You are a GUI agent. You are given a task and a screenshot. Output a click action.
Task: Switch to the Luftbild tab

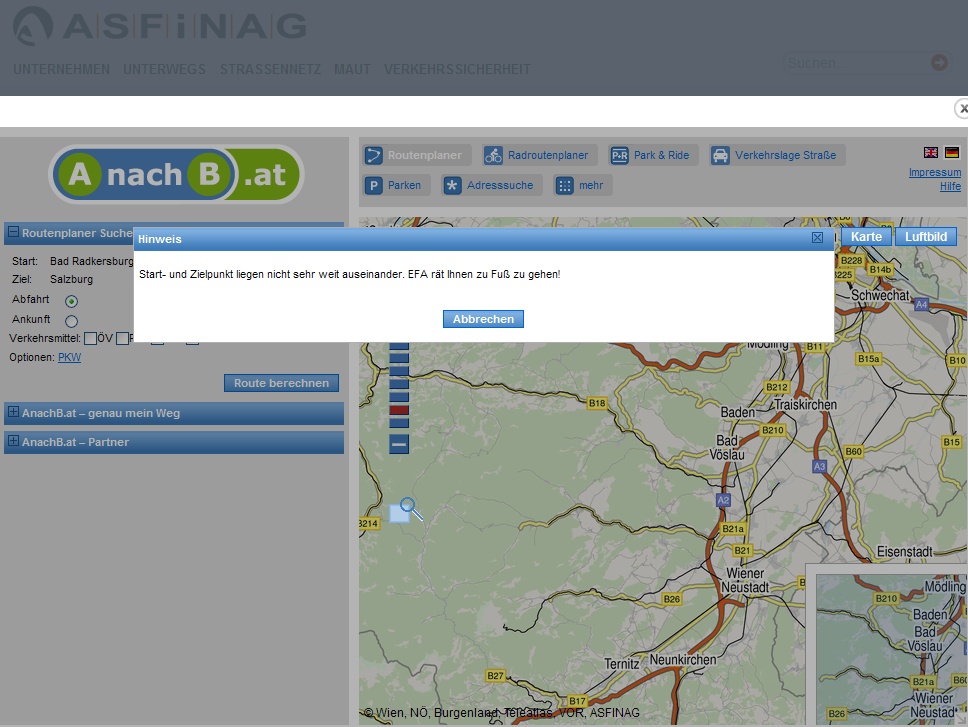[x=925, y=236]
